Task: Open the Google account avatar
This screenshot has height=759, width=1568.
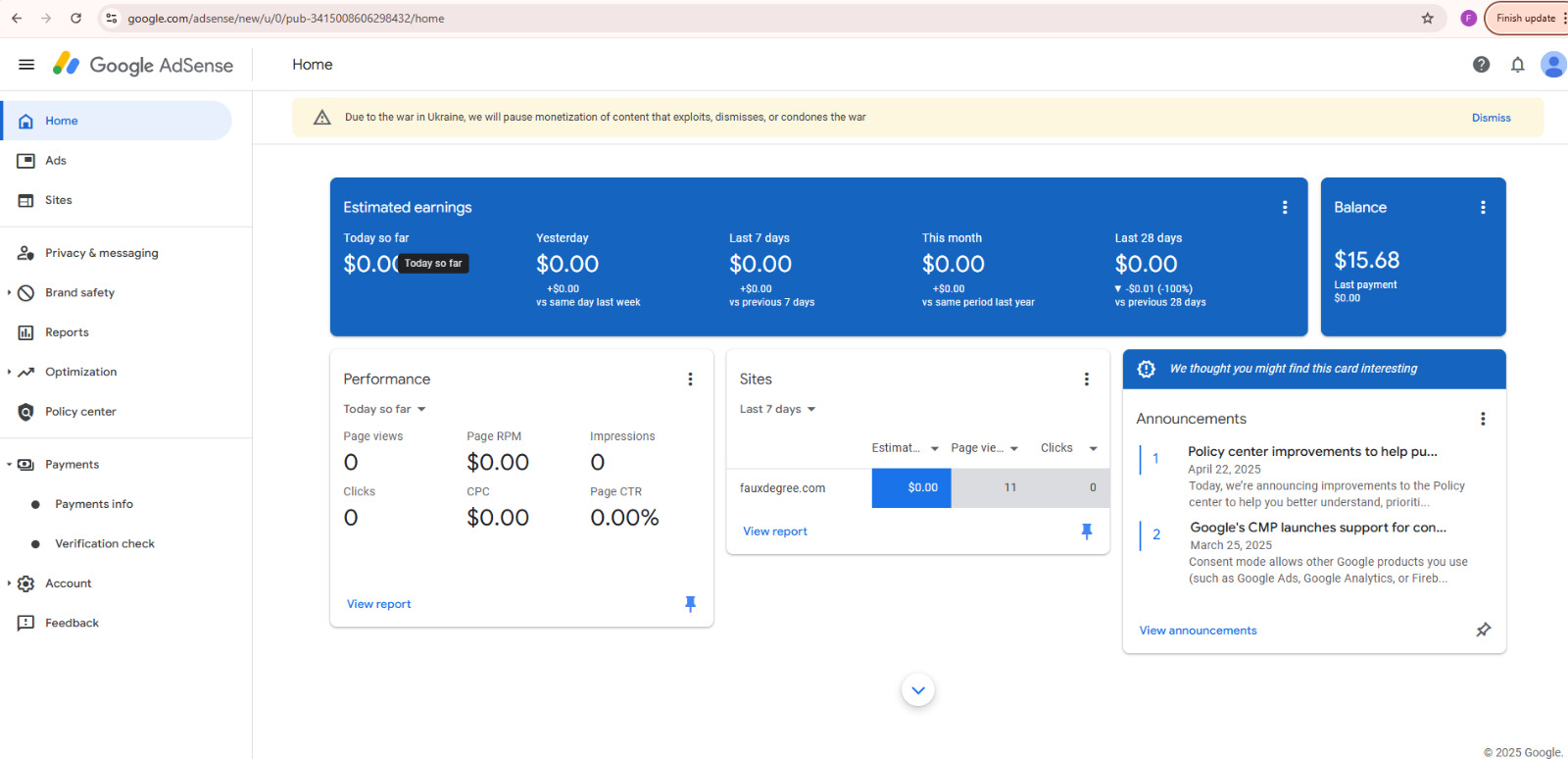Action: (1553, 65)
